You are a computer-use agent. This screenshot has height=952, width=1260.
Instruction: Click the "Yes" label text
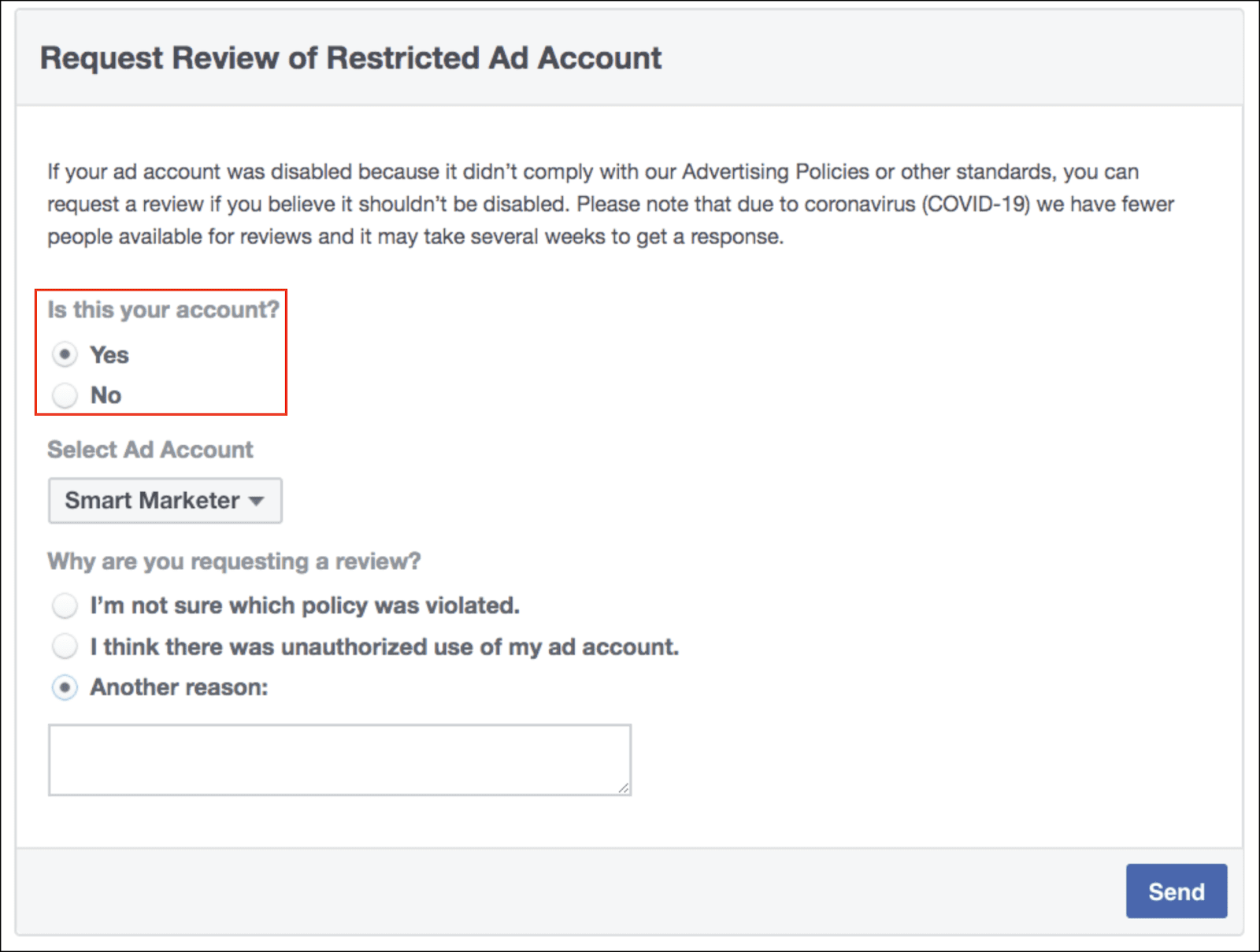coord(109,355)
